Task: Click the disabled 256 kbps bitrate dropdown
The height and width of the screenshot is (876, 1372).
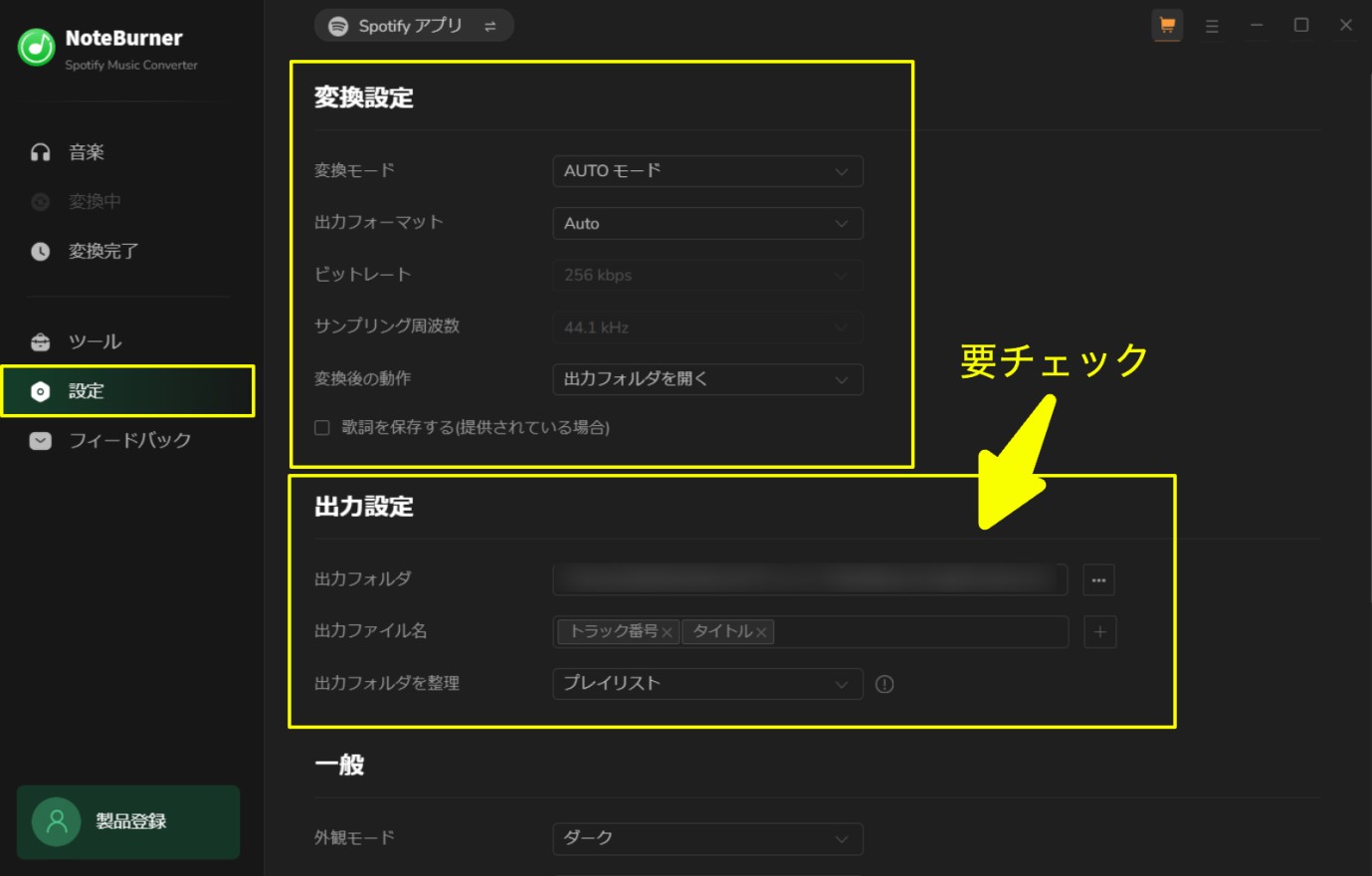Action: [x=707, y=275]
